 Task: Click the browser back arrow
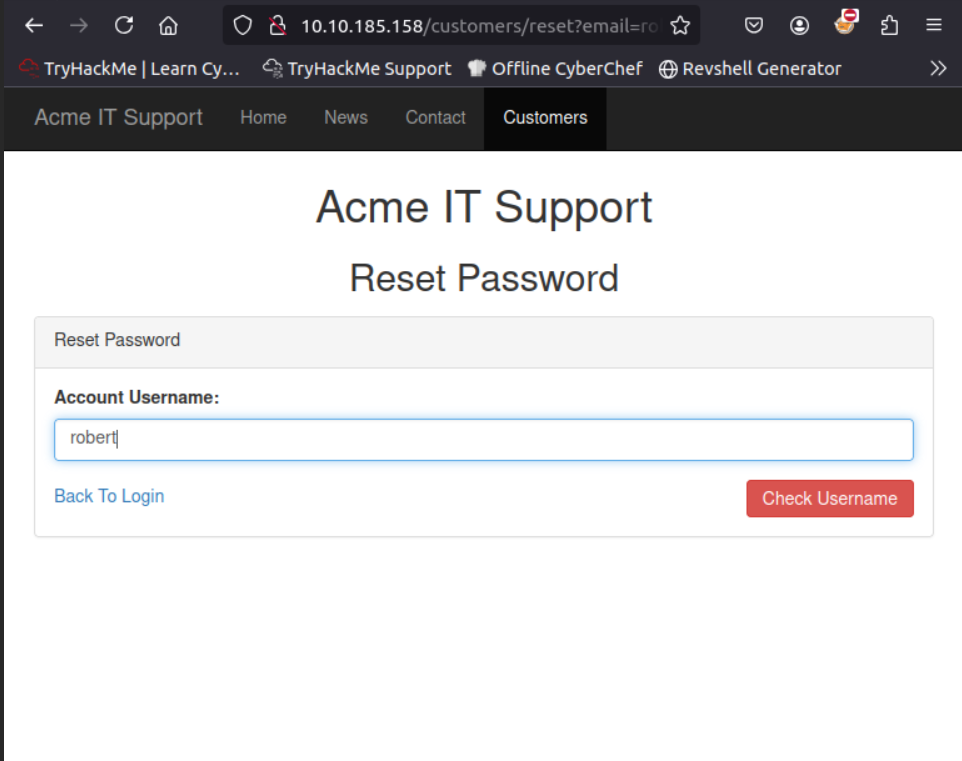click(34, 26)
